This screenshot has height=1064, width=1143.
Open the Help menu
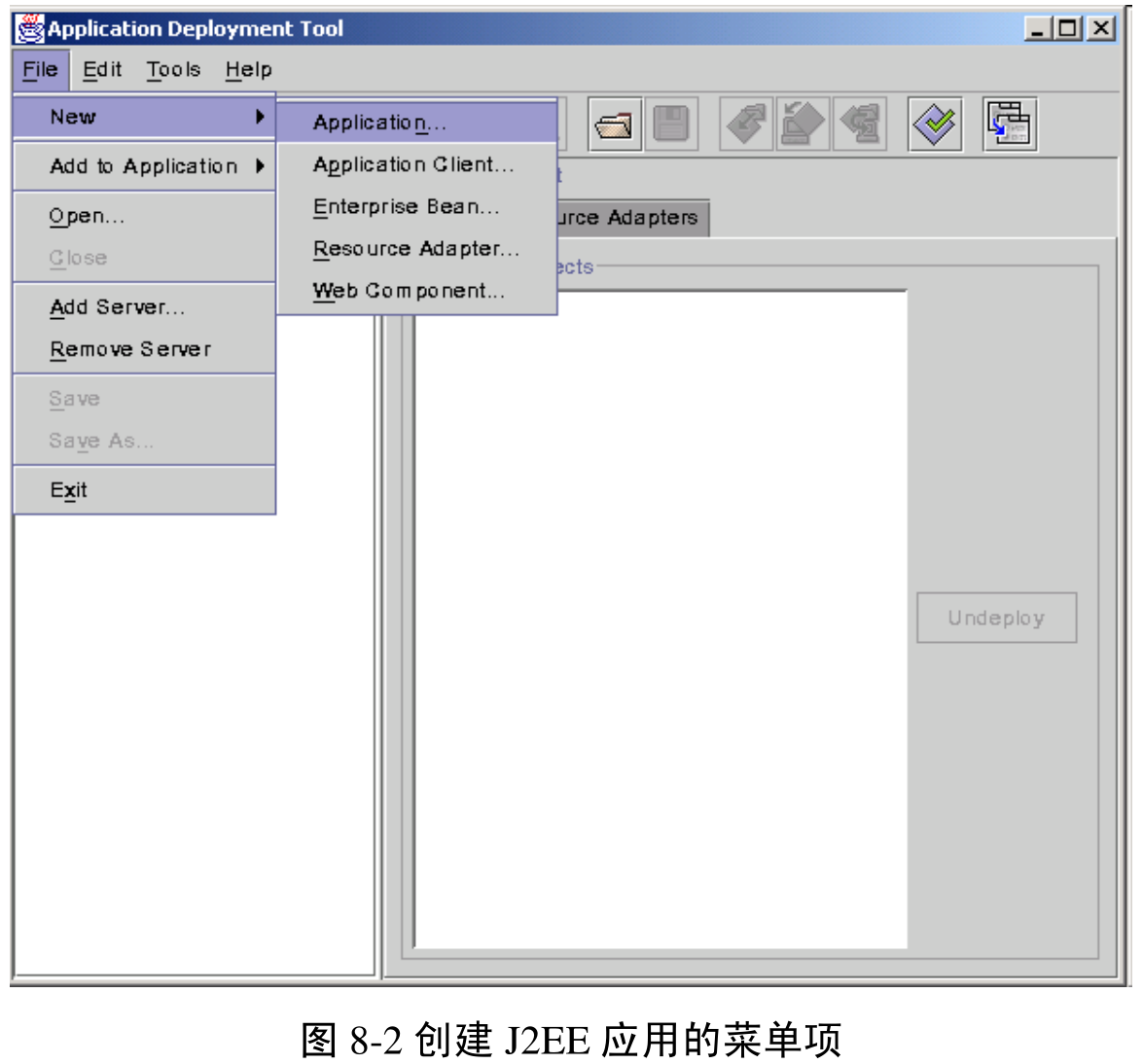click(247, 69)
